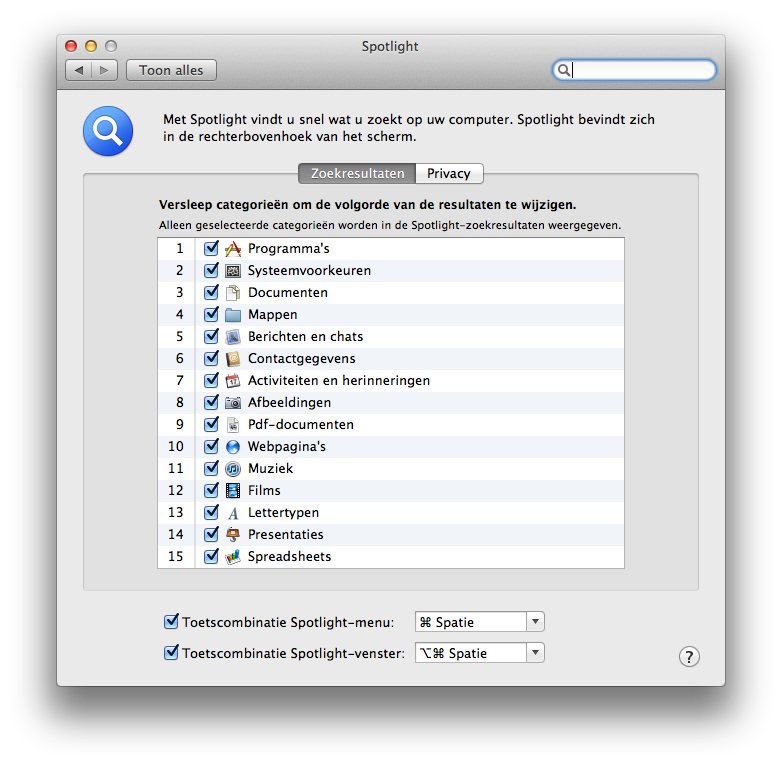The image size is (782, 765).
Task: Click the Programma's category icon
Action: [x=233, y=249]
